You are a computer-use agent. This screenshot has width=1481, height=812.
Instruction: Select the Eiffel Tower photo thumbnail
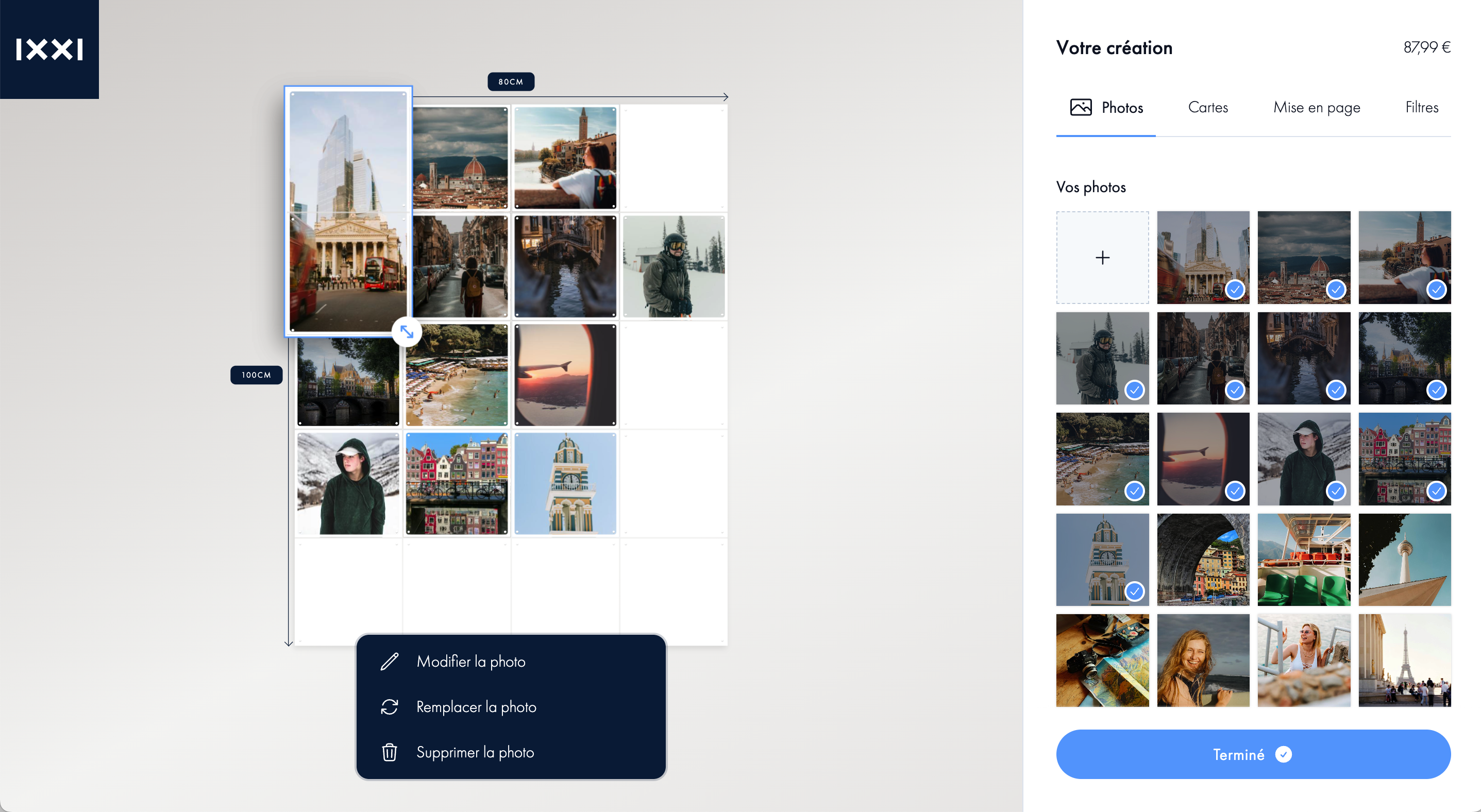click(1405, 661)
